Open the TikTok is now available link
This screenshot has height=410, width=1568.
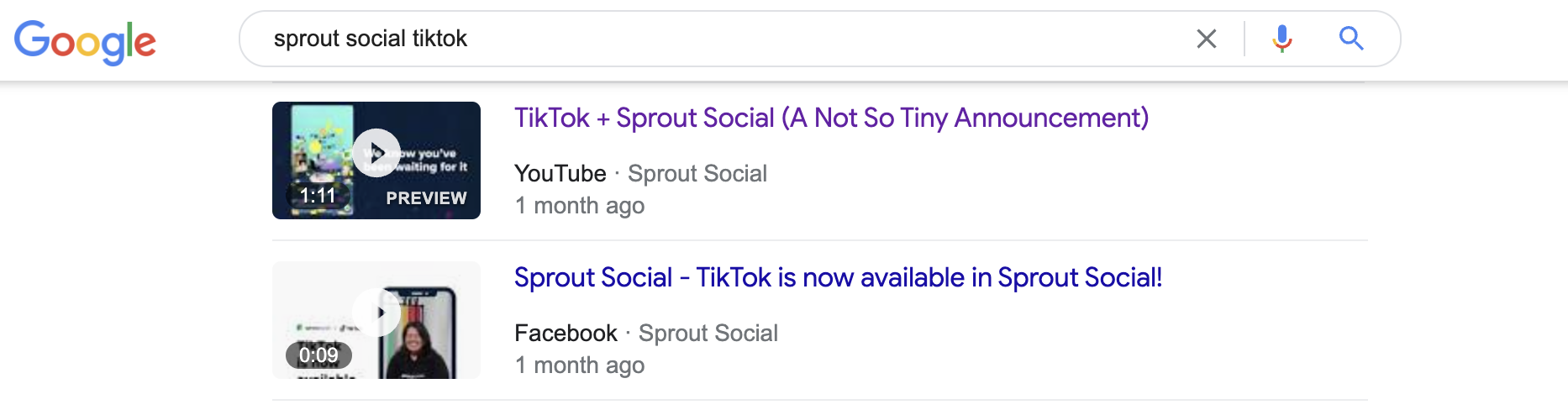point(838,277)
